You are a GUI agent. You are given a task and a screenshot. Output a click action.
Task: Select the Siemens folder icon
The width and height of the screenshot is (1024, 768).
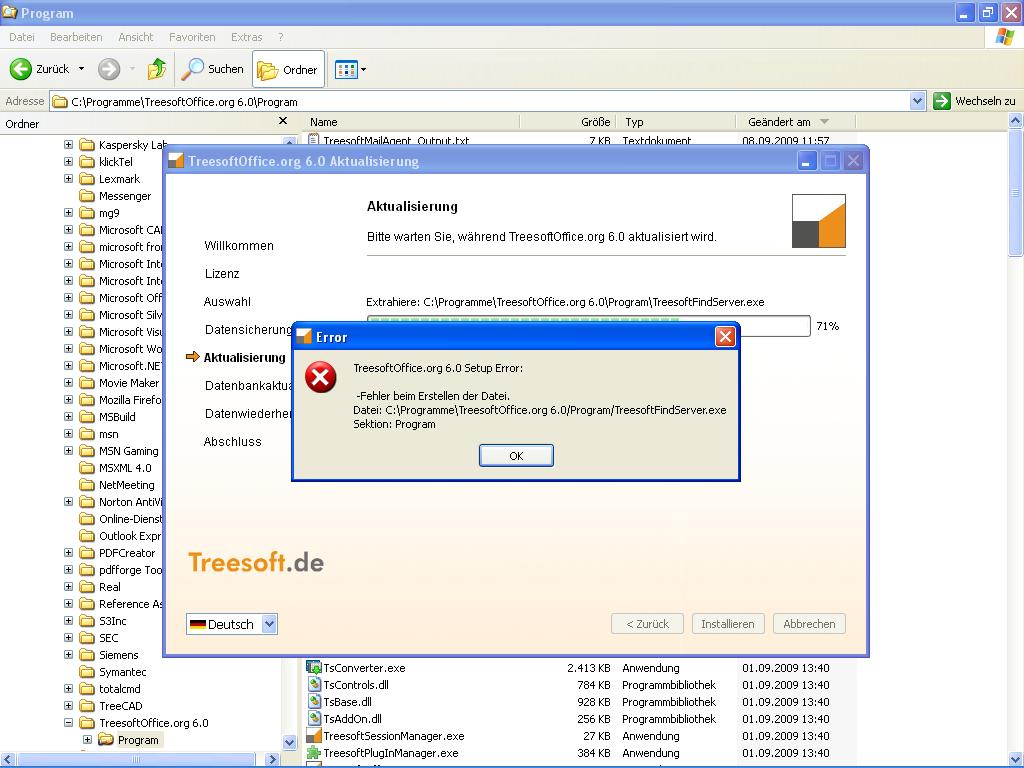click(x=87, y=655)
